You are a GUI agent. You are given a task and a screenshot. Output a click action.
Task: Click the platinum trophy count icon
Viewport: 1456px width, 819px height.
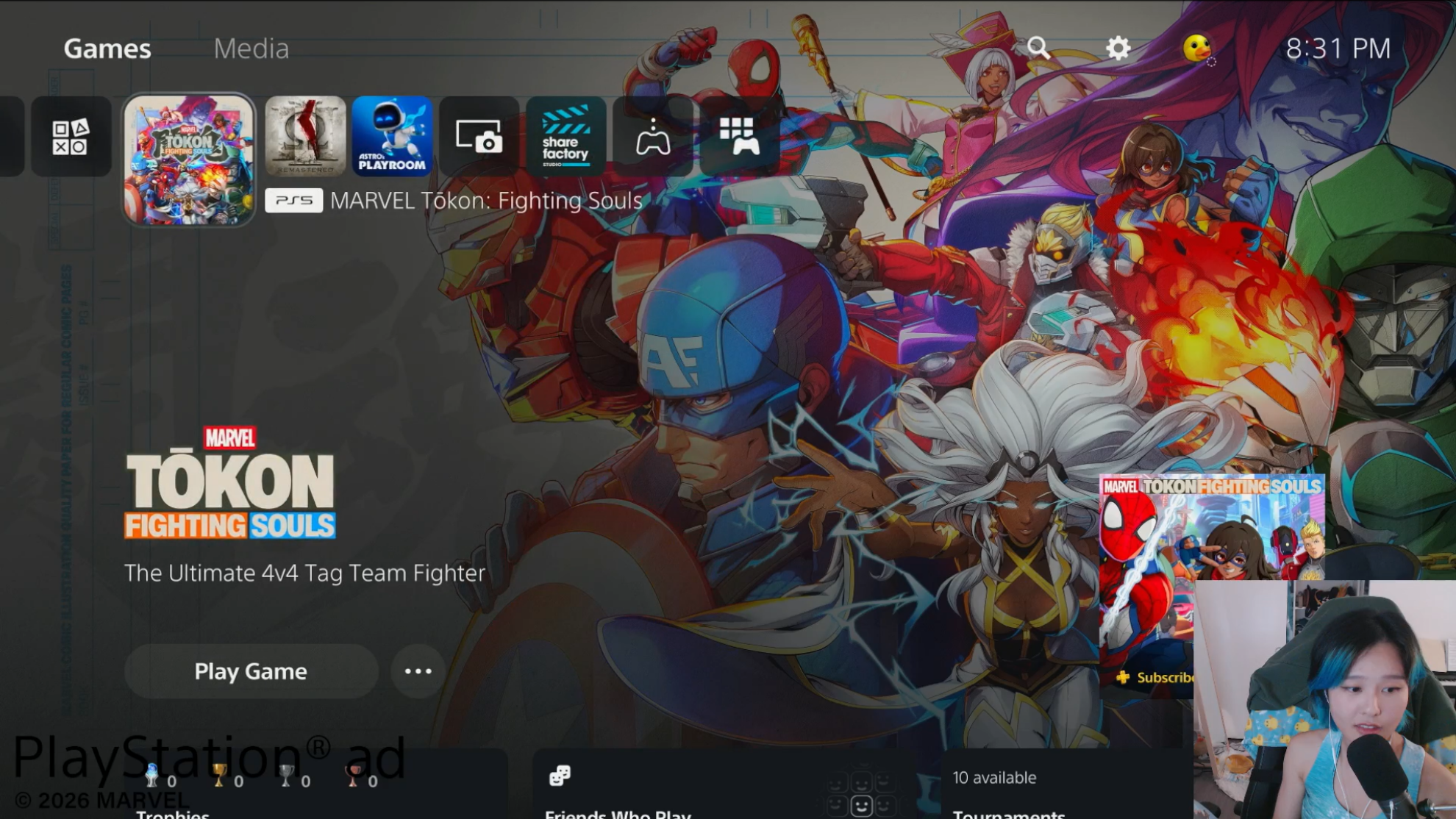[152, 776]
